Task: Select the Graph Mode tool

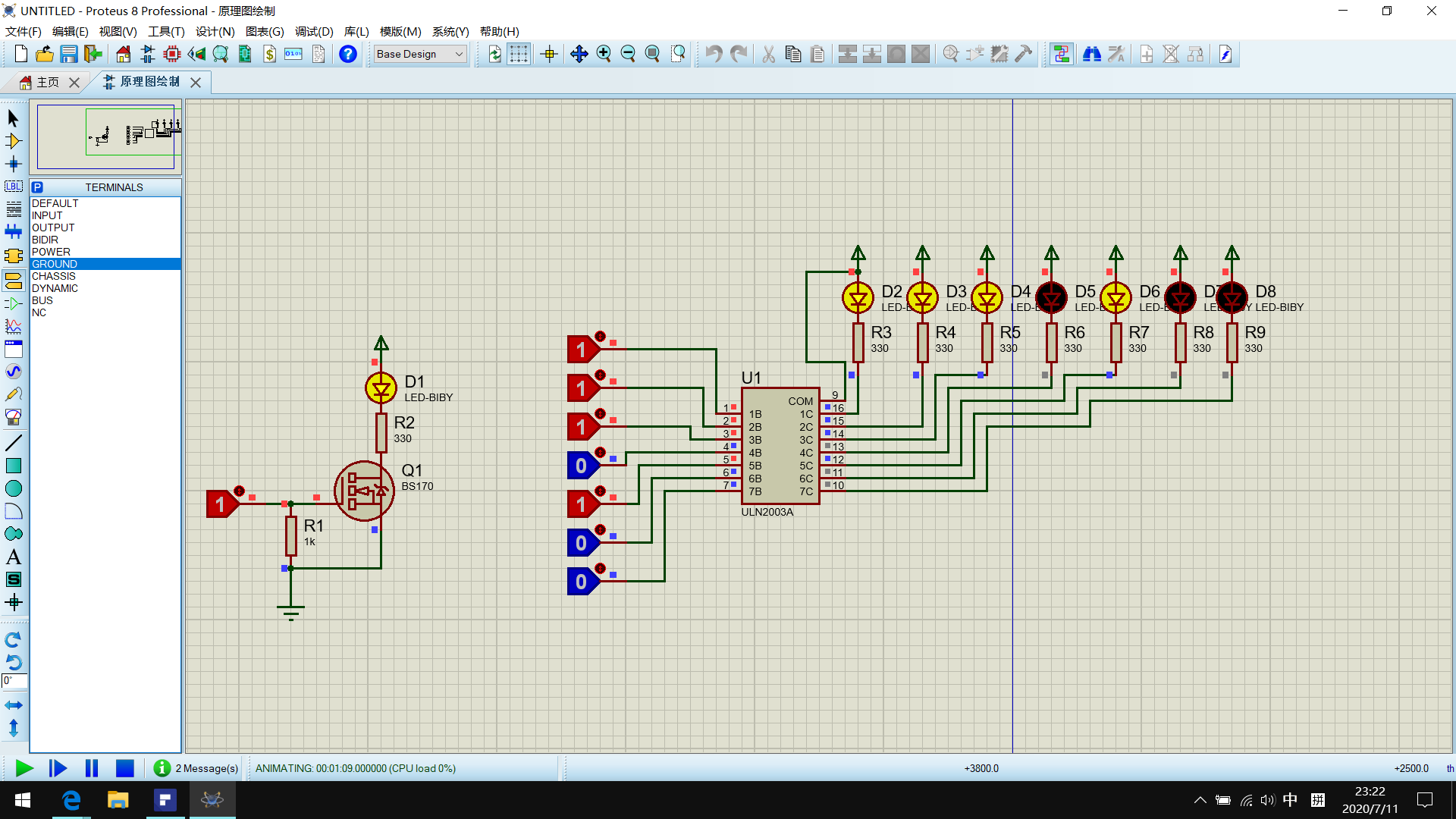Action: click(13, 326)
